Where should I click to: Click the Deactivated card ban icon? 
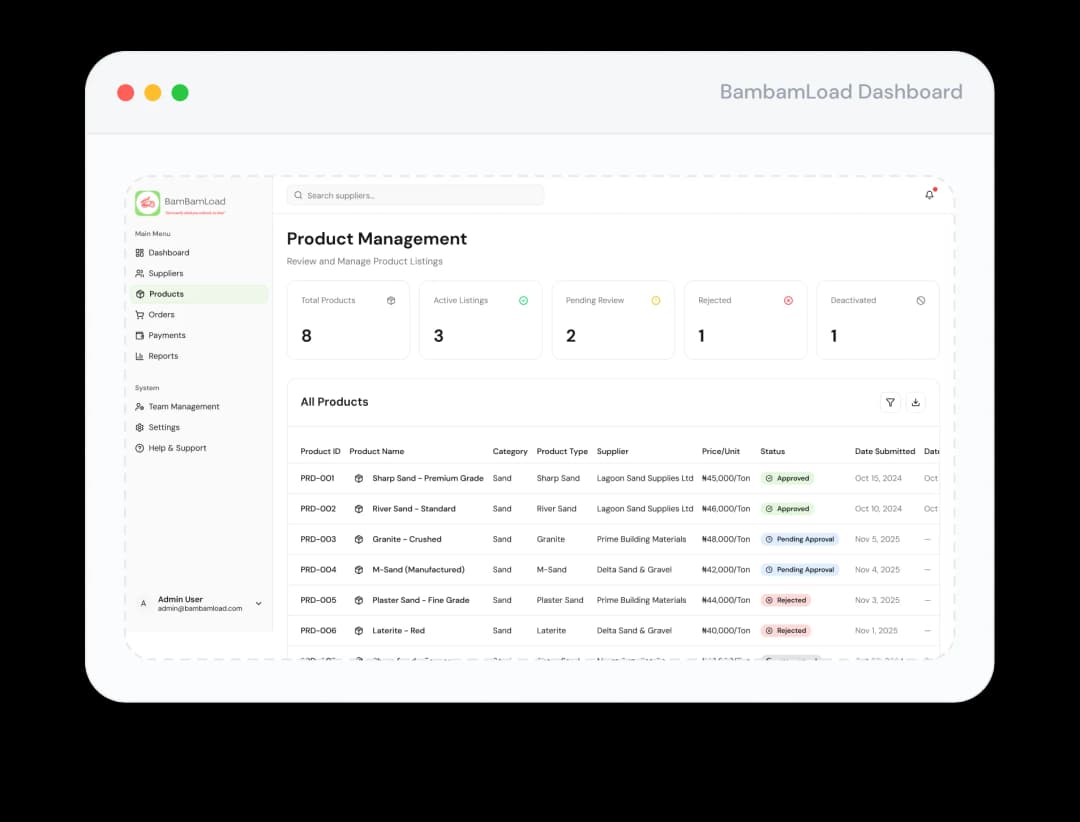point(920,300)
